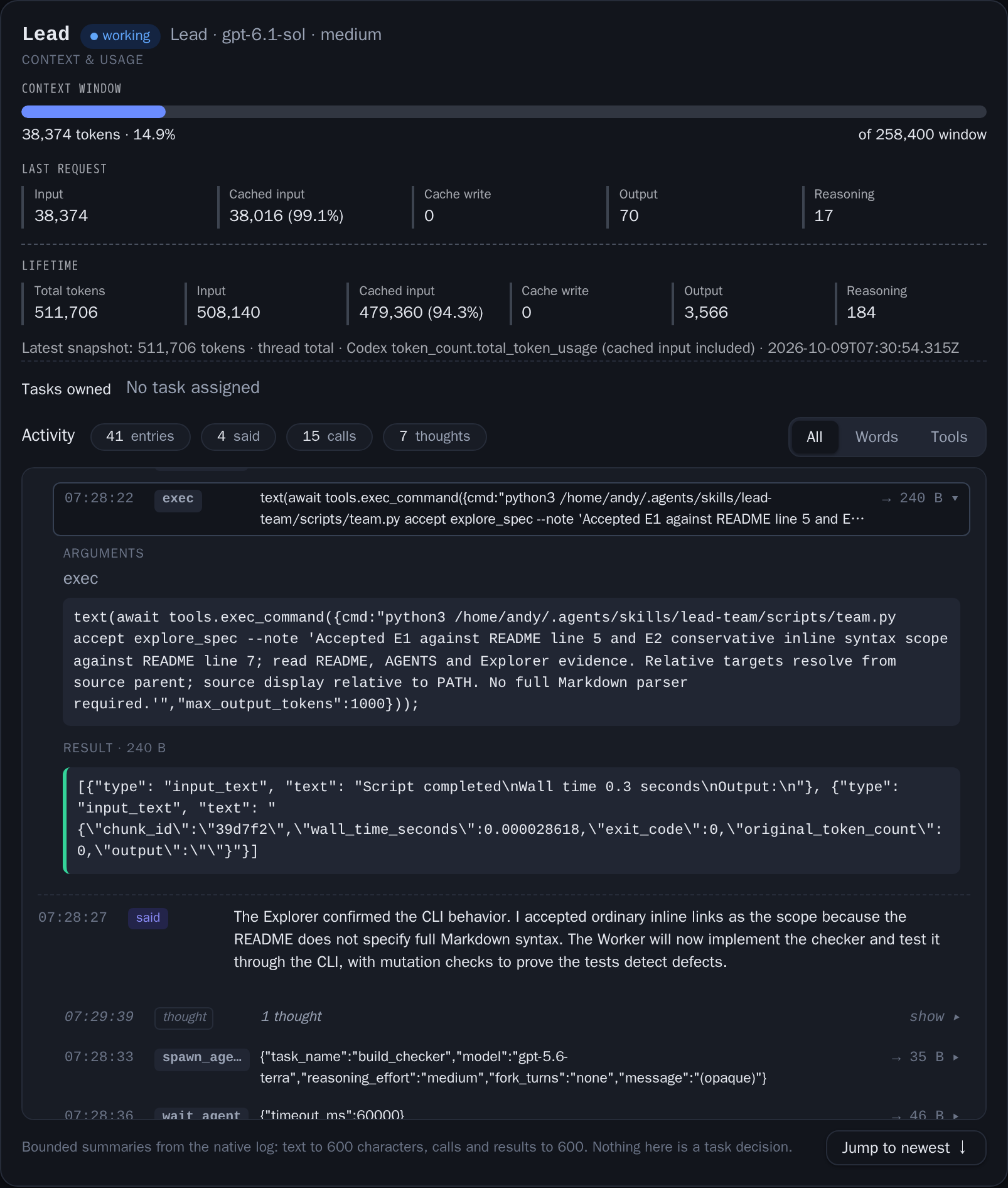
Task: Expand the thought entry with show
Action: click(x=935, y=1017)
